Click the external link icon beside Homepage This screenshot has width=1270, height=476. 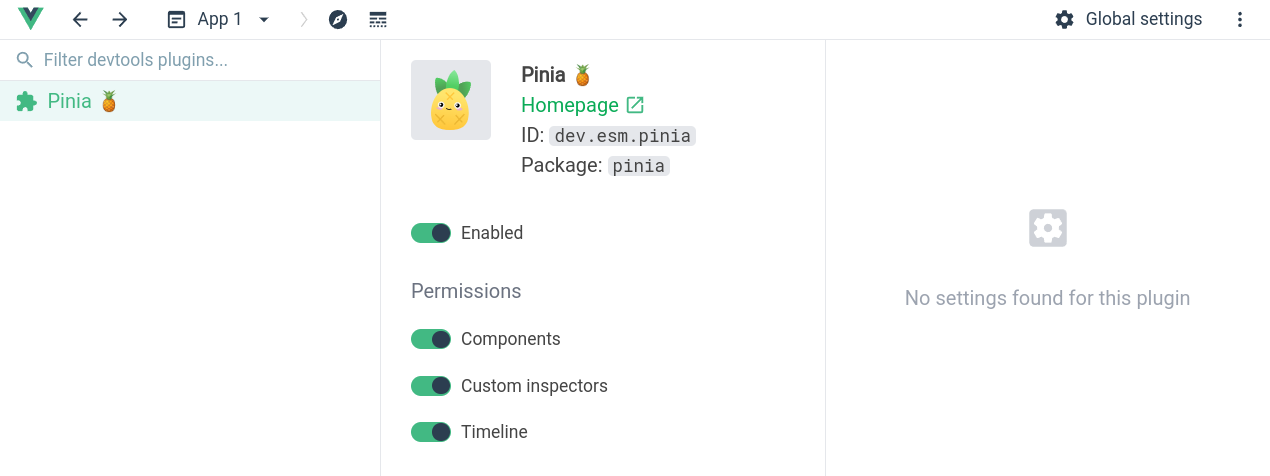[x=635, y=105]
